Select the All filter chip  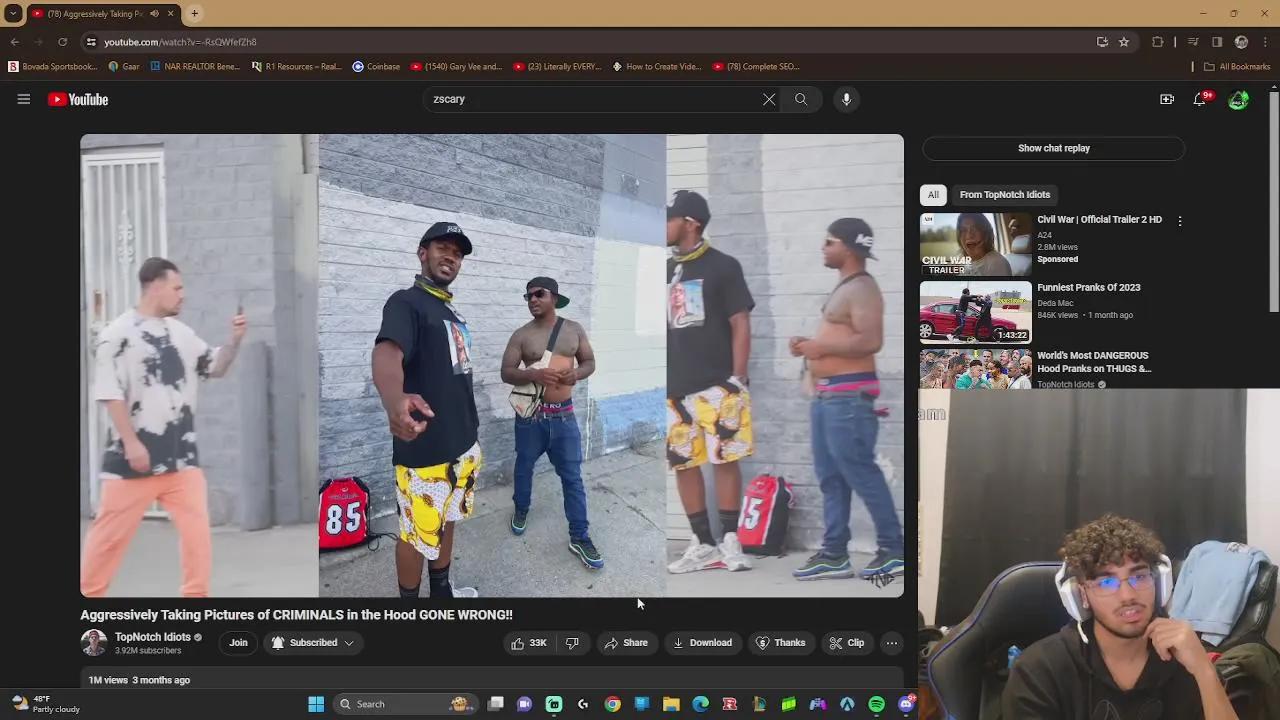click(x=933, y=194)
